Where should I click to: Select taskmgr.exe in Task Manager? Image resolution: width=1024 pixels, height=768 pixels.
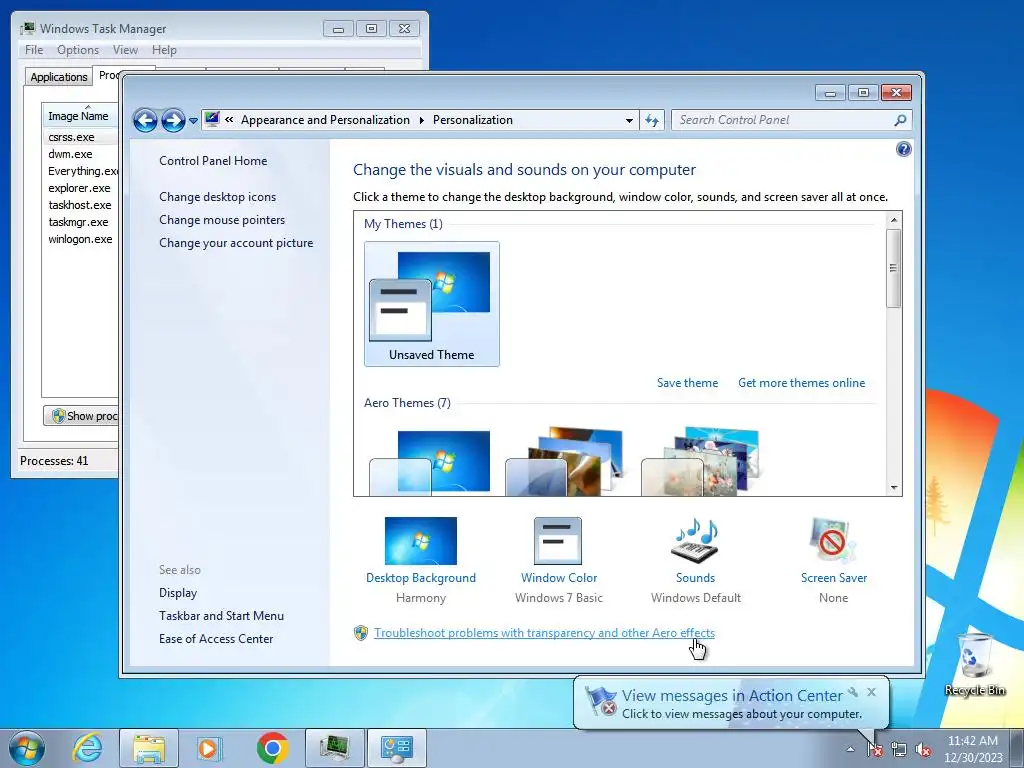[80, 222]
